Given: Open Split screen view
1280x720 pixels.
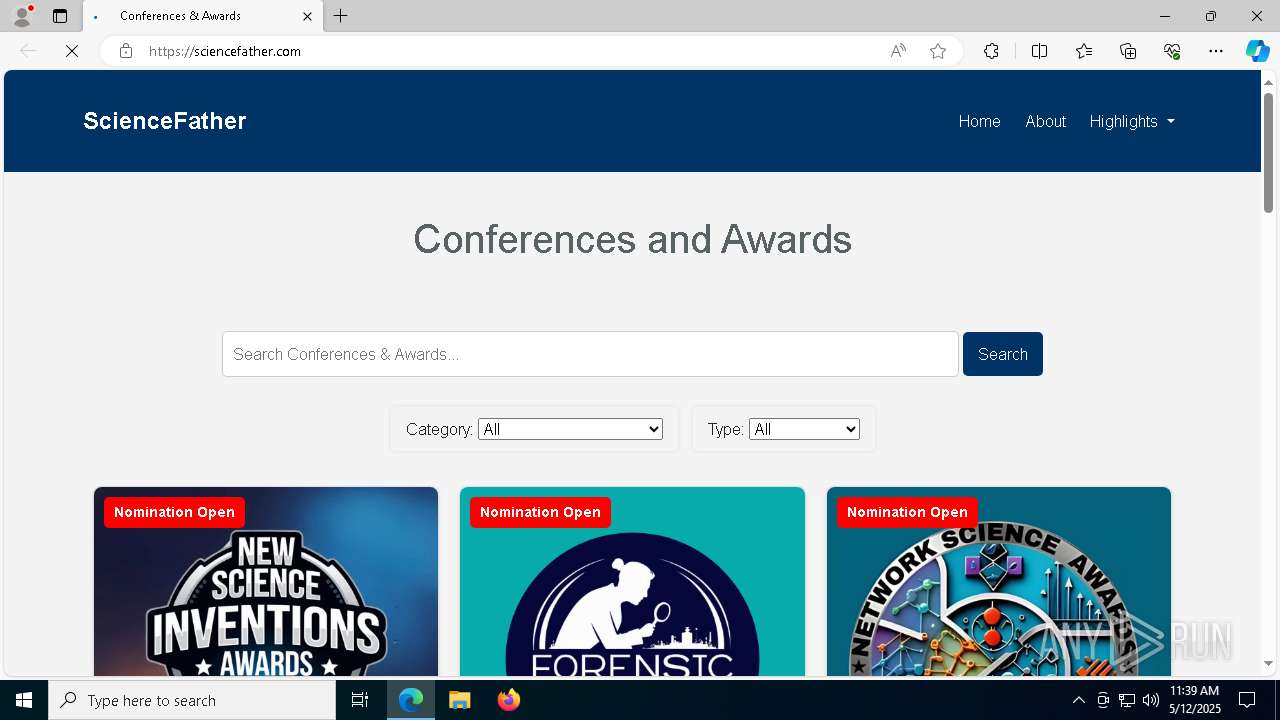Looking at the screenshot, I should pyautogui.click(x=1039, y=51).
